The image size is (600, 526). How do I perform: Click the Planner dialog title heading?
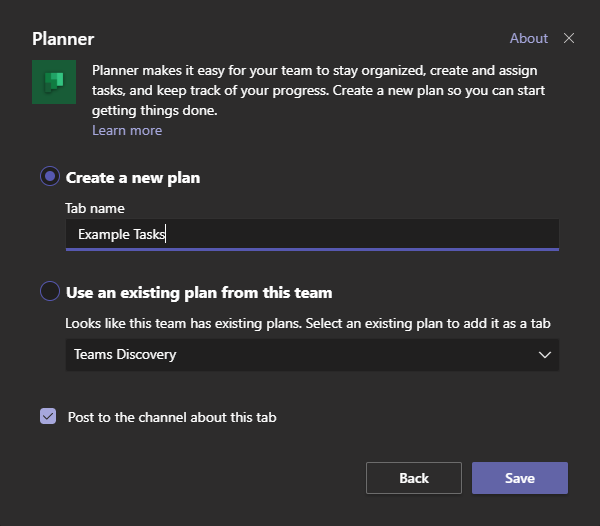pos(63,39)
